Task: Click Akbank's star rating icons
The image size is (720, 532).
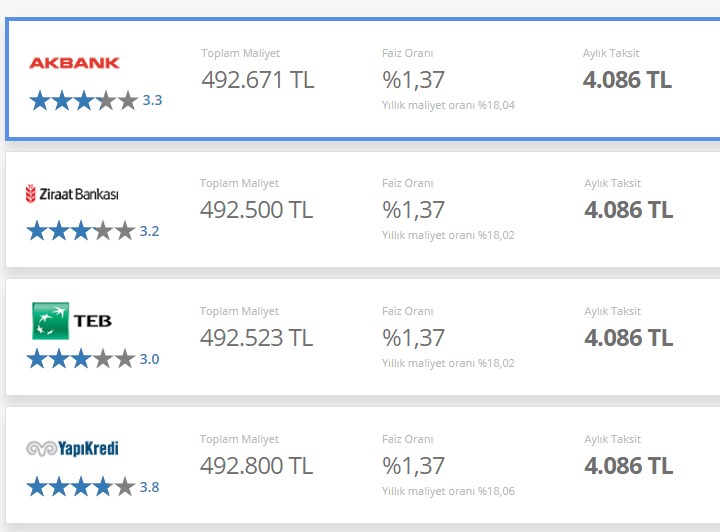Action: pyautogui.click(x=84, y=101)
